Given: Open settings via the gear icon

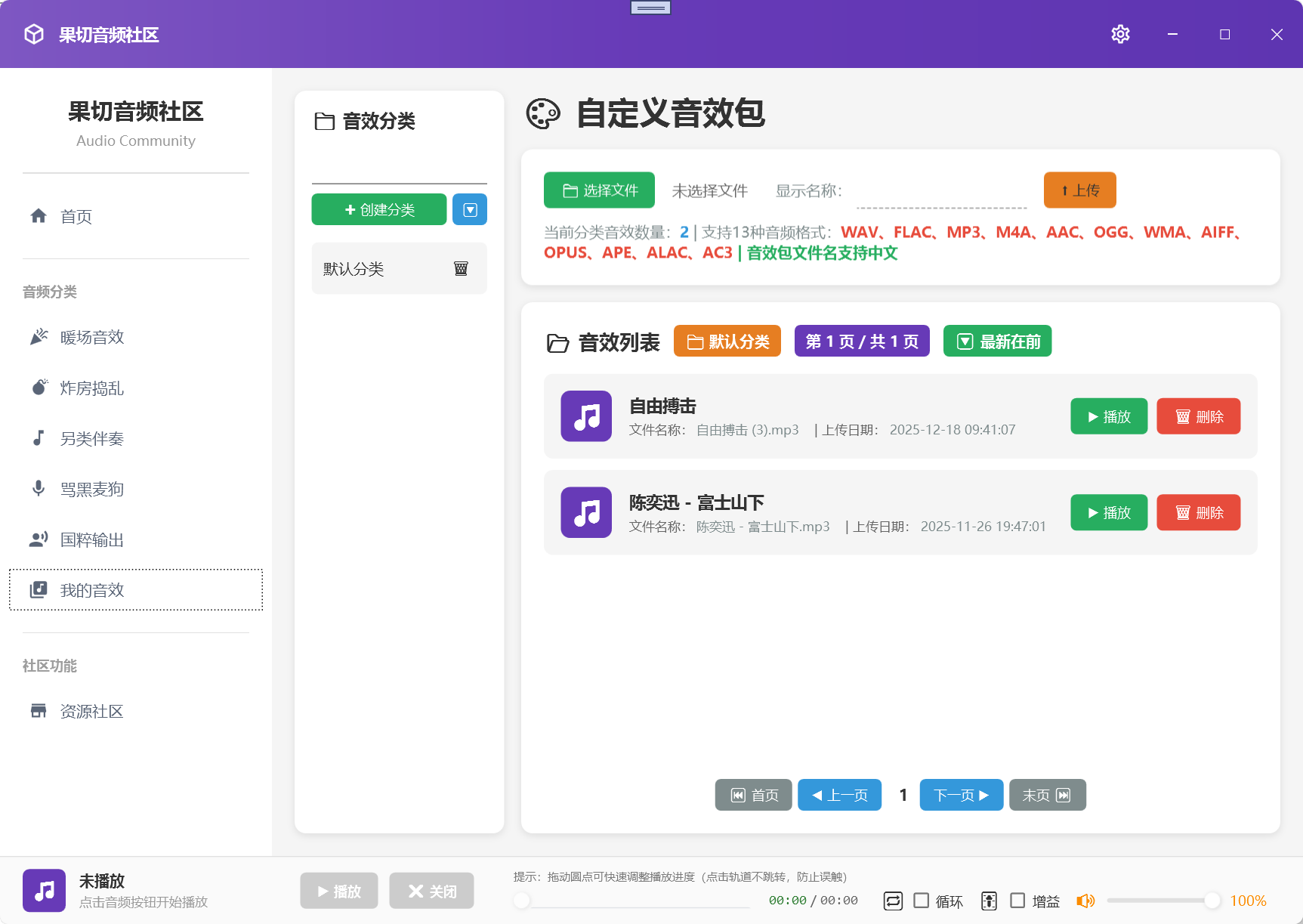Looking at the screenshot, I should pyautogui.click(x=1120, y=34).
